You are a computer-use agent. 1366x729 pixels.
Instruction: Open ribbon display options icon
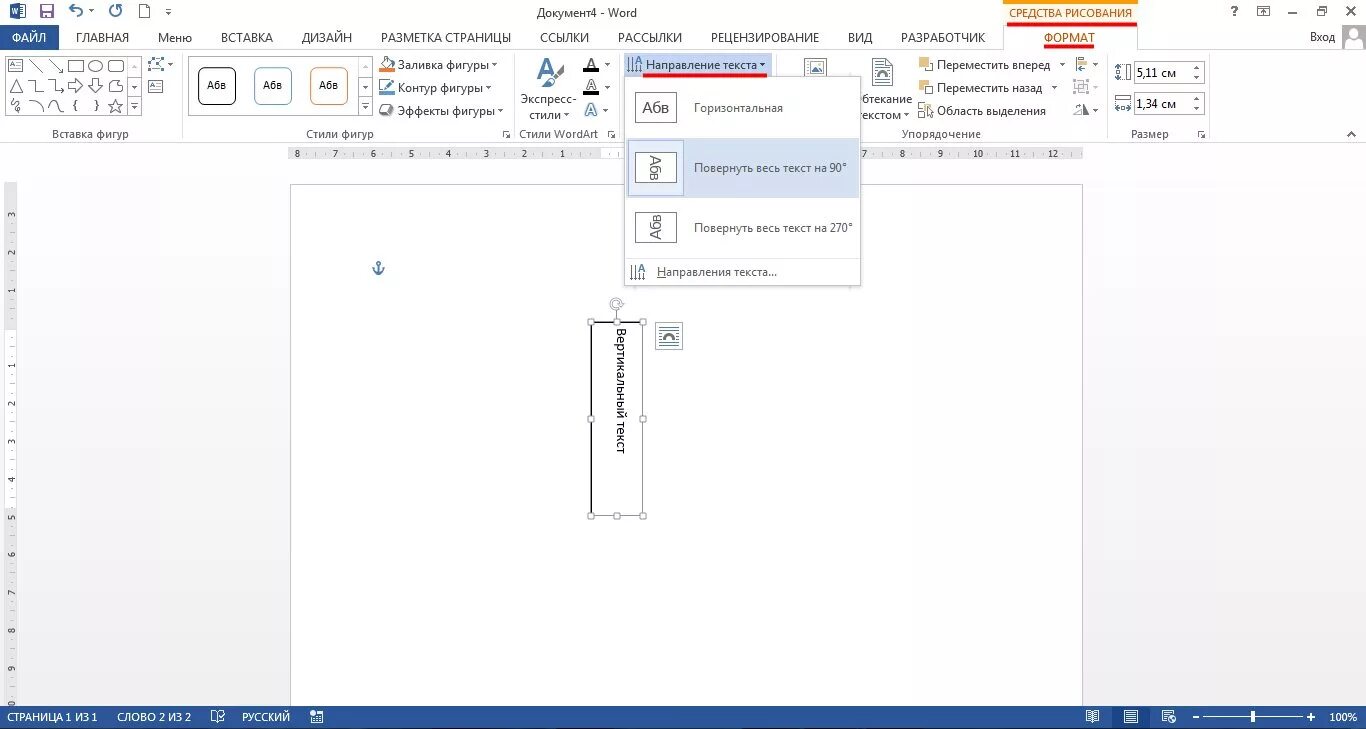(1264, 11)
